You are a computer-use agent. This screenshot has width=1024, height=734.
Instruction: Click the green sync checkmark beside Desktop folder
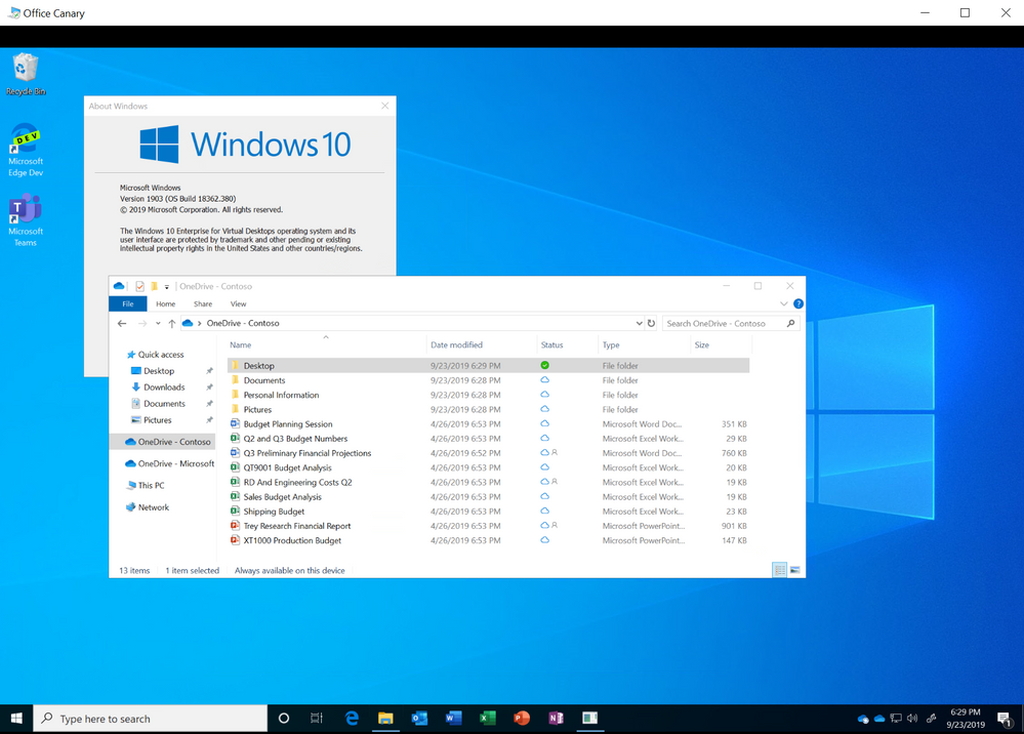click(x=546, y=365)
